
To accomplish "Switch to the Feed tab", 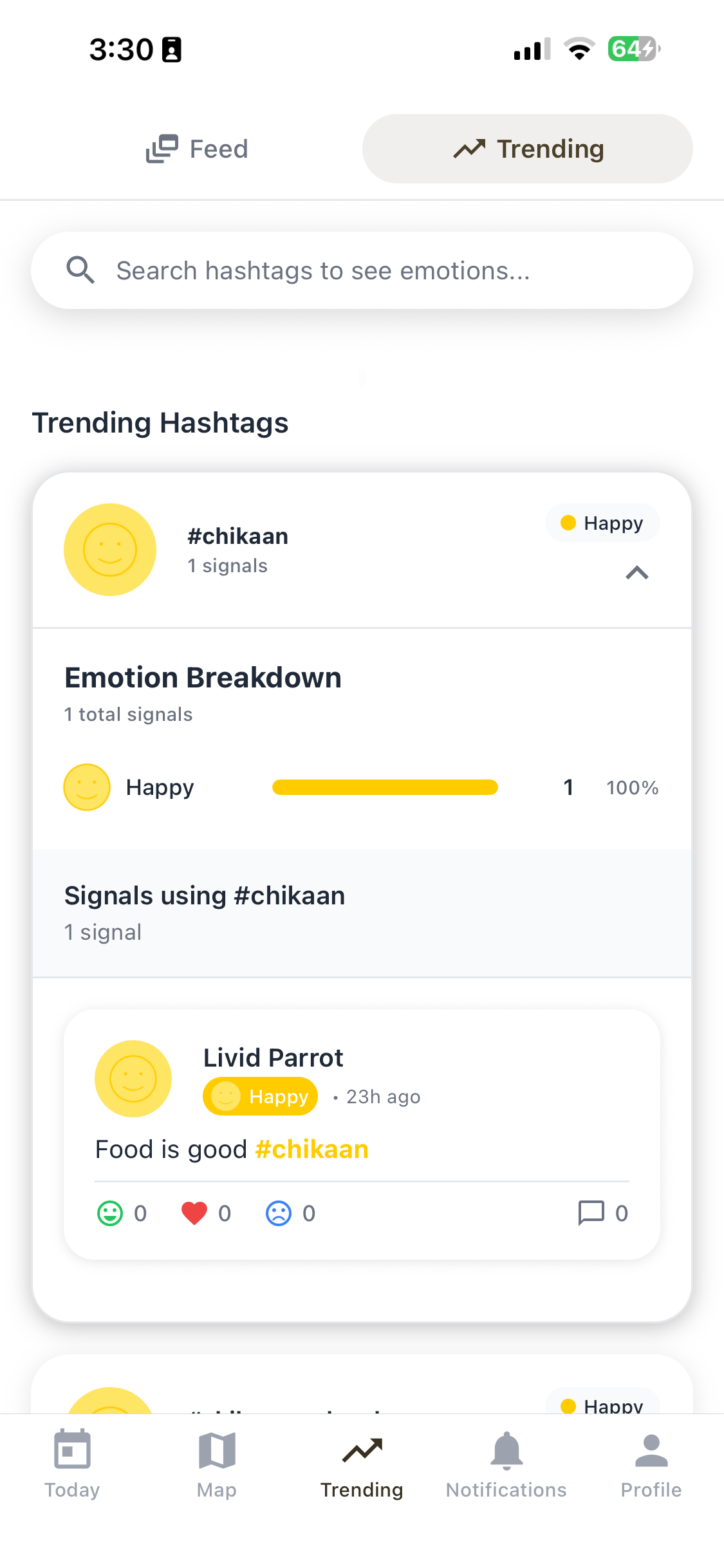I will coord(197,149).
